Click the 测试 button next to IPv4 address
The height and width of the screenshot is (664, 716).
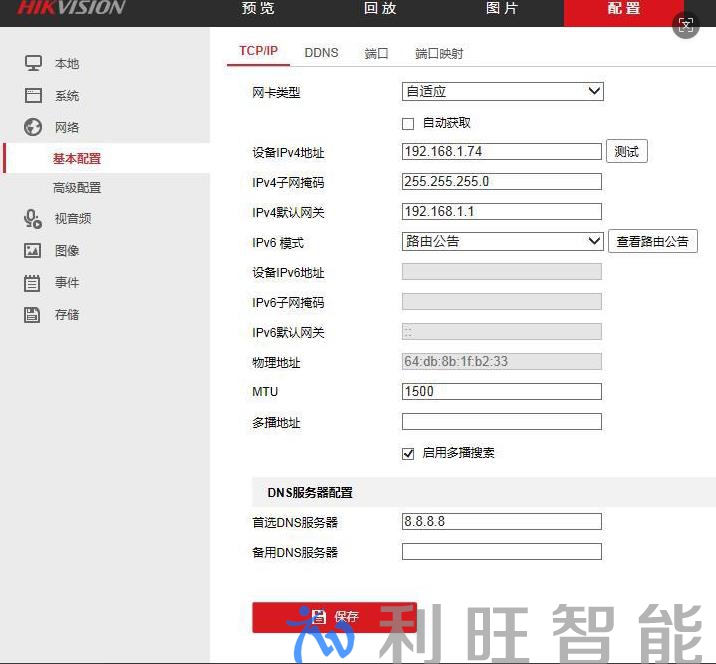(627, 152)
